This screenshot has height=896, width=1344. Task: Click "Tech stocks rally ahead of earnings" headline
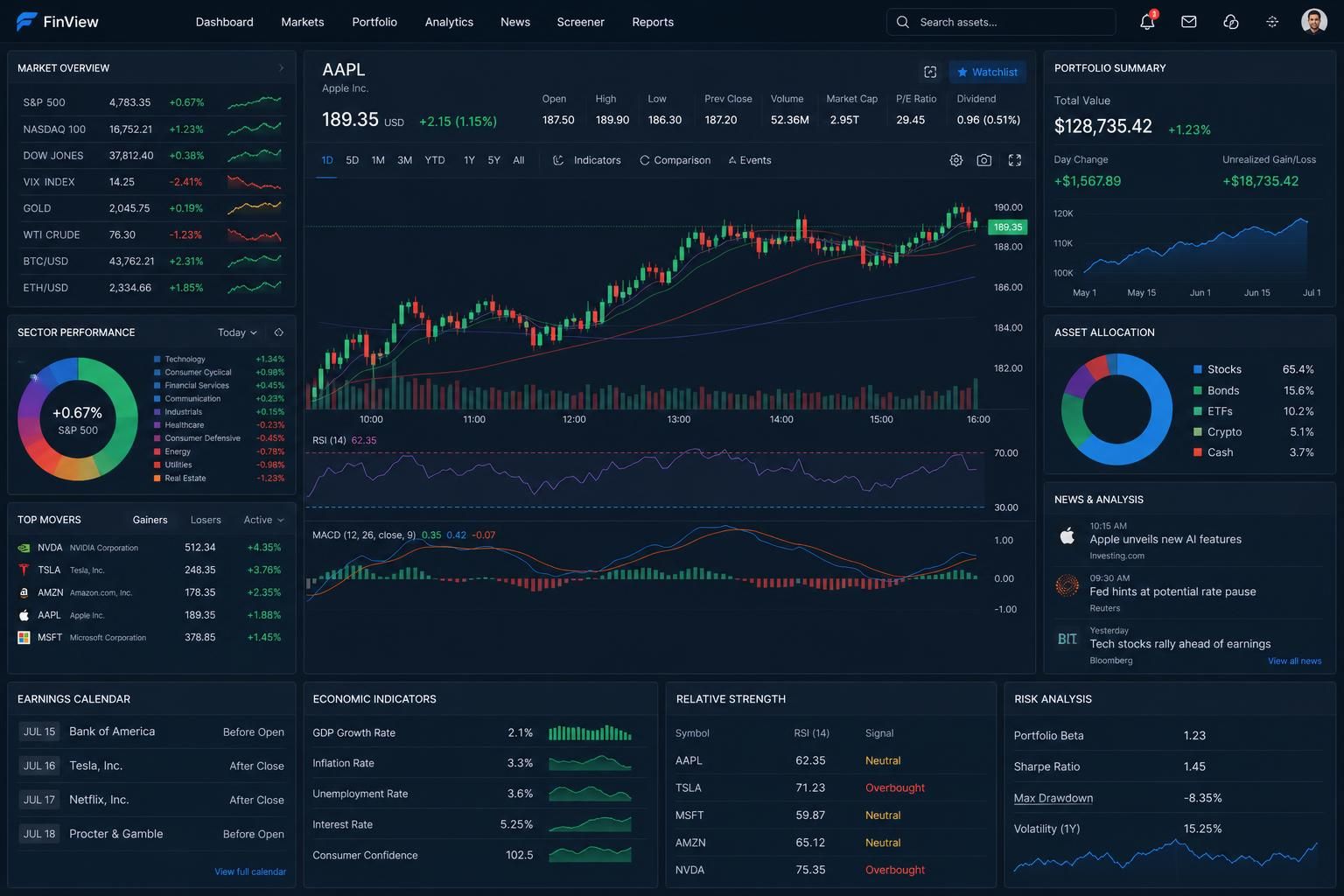coord(1180,644)
